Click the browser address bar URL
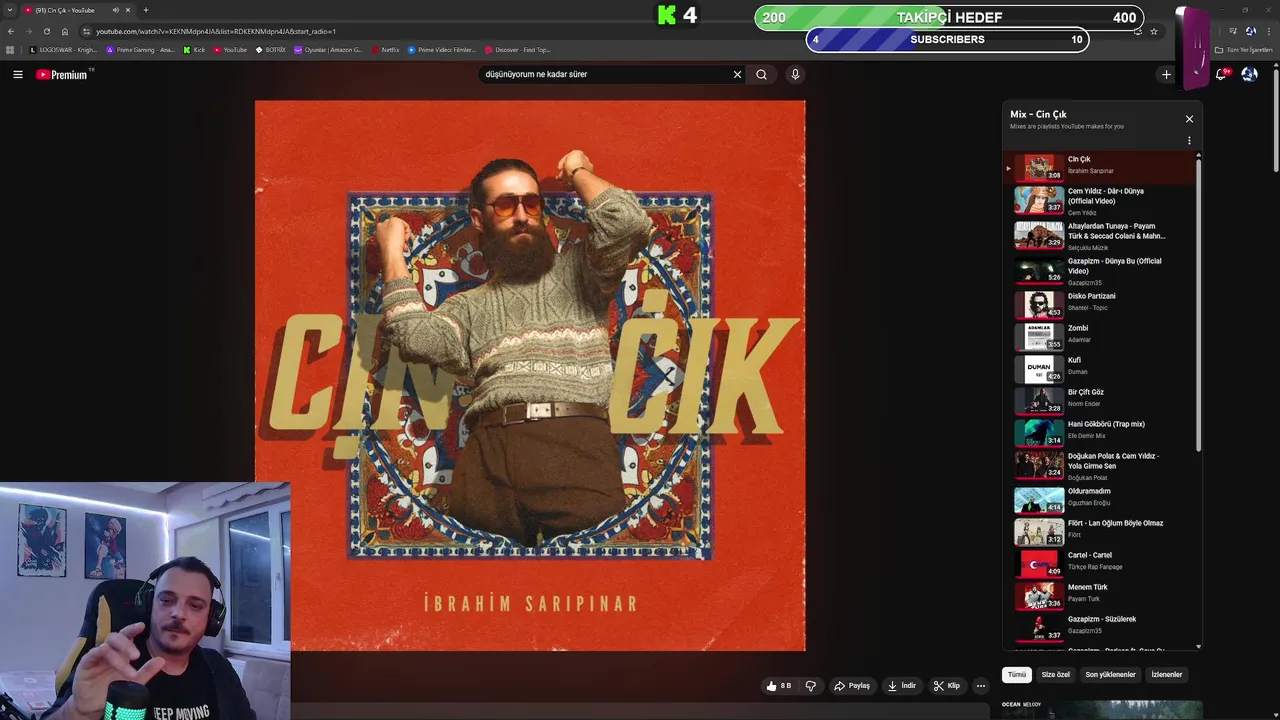 (x=216, y=31)
